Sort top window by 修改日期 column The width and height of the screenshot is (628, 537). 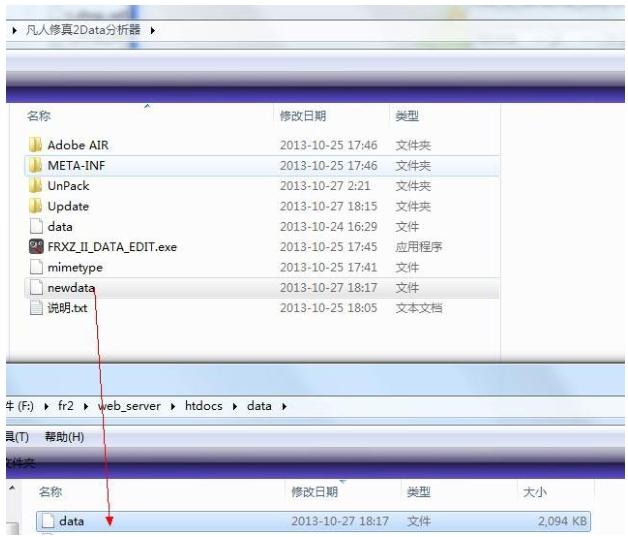coord(303,116)
